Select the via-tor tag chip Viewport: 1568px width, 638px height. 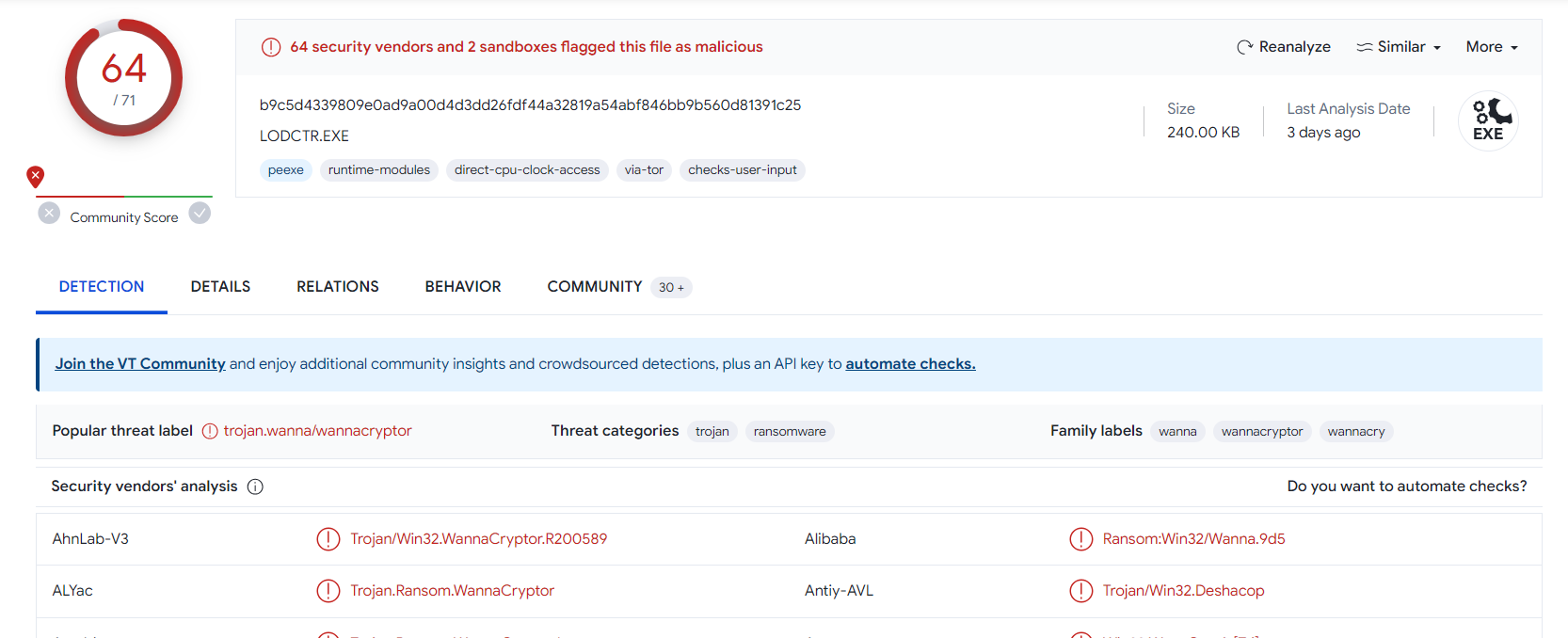(644, 170)
